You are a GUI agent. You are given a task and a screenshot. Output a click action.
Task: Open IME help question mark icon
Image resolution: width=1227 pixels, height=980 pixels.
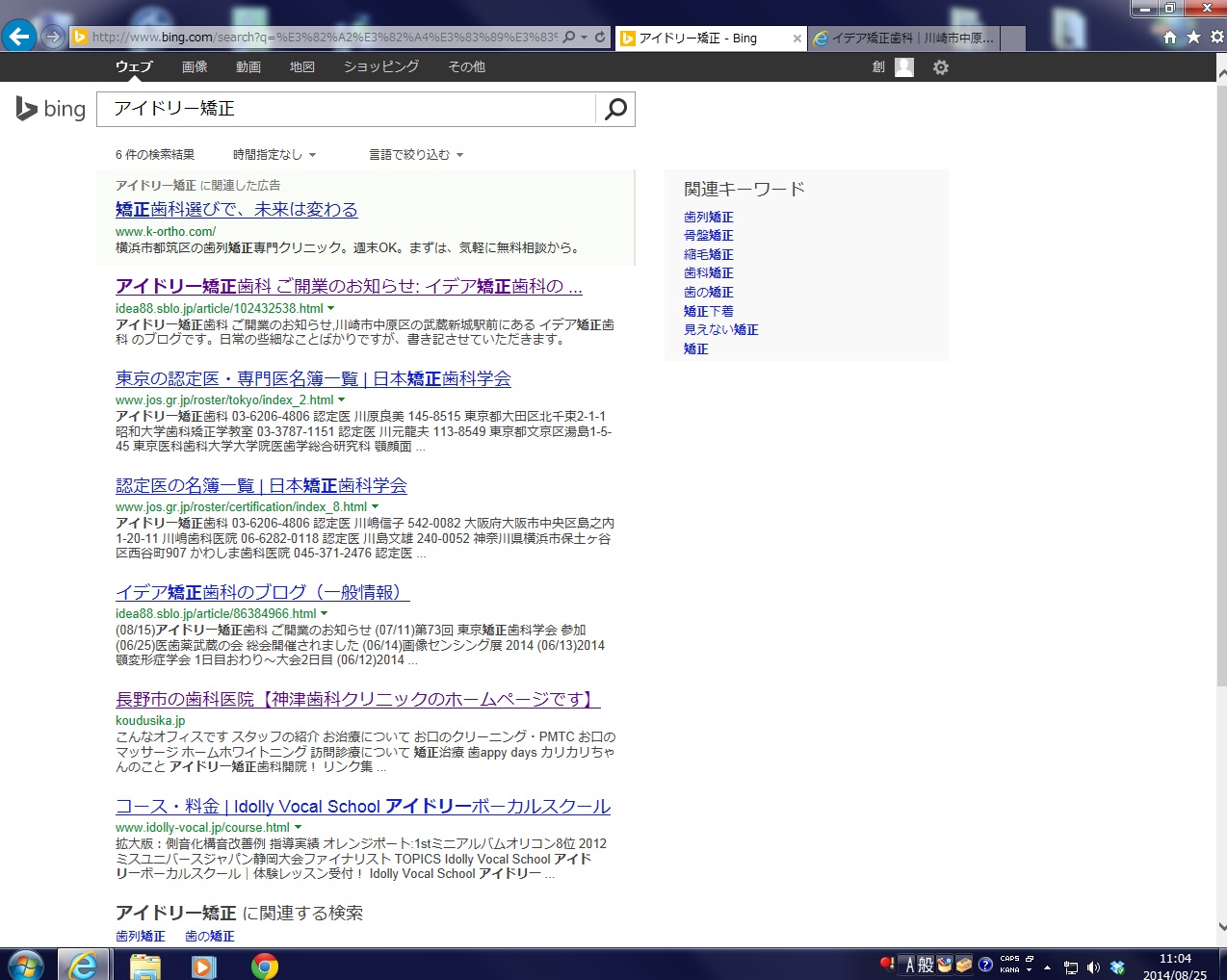coord(985,965)
